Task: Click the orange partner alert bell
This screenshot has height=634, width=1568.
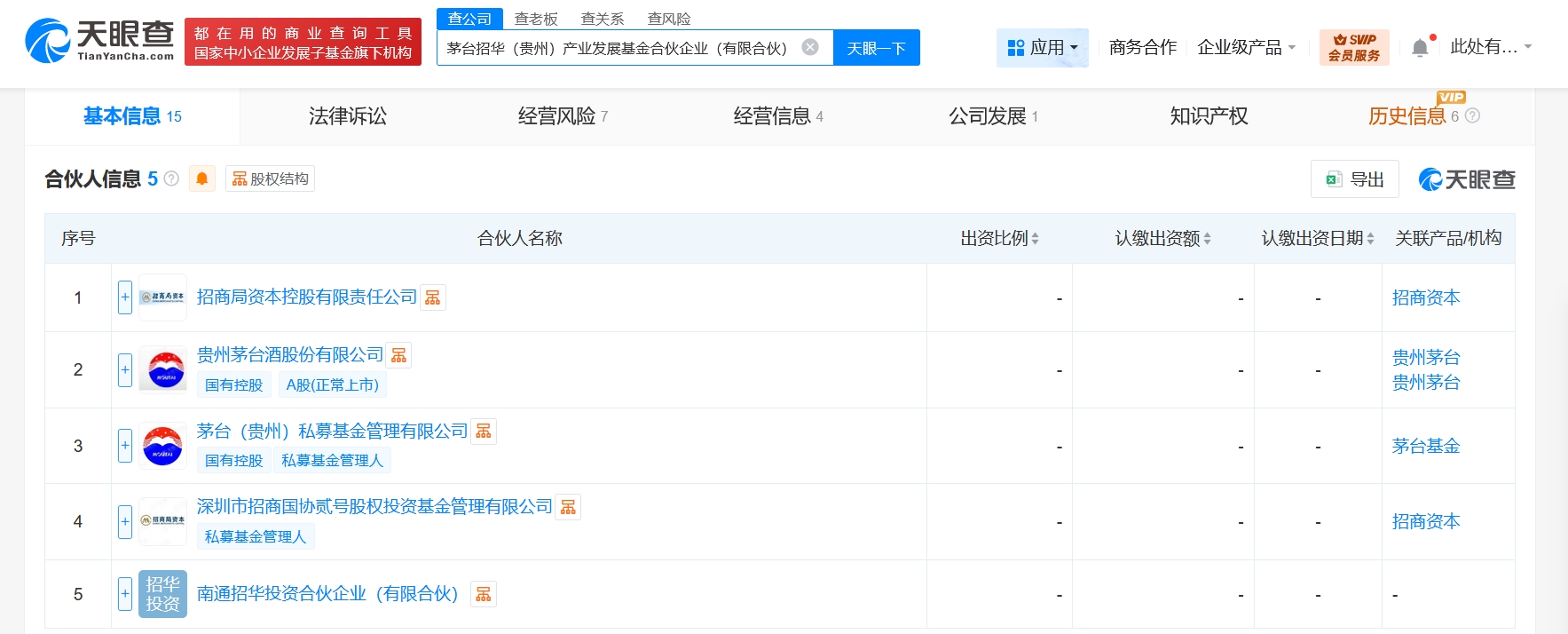Action: pos(202,179)
